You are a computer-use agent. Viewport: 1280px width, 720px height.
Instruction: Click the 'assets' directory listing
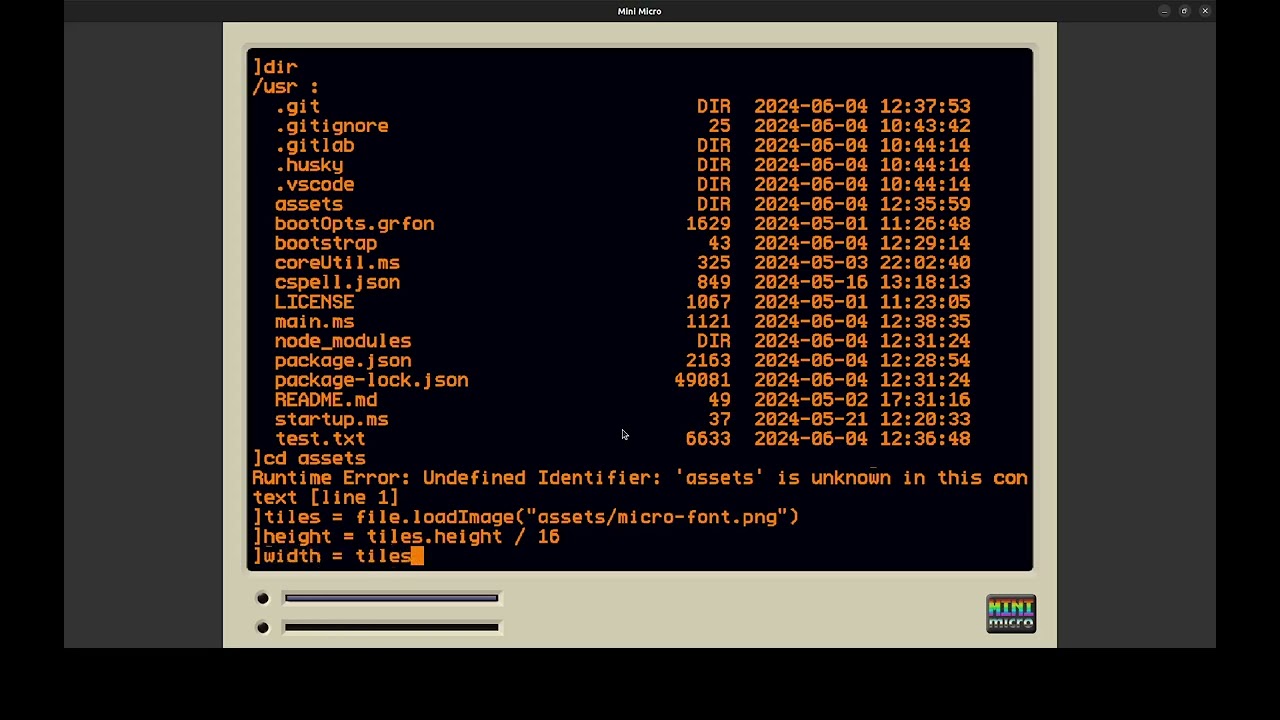[x=309, y=204]
